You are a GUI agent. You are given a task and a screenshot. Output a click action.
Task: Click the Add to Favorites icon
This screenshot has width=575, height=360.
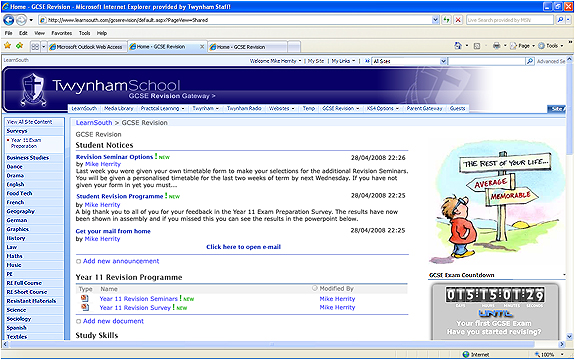coord(20,45)
